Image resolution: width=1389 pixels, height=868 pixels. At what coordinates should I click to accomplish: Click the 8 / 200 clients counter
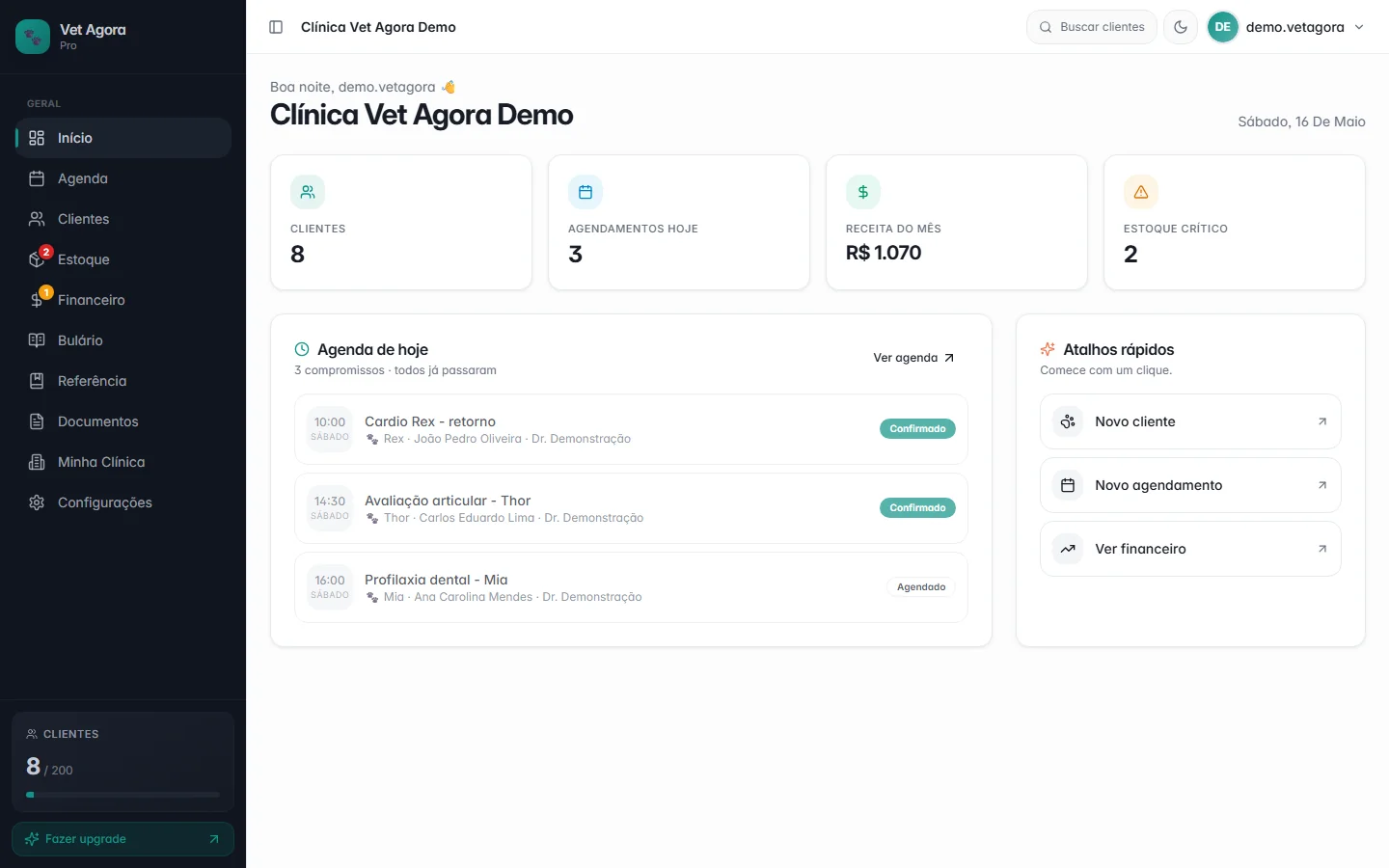(x=49, y=767)
